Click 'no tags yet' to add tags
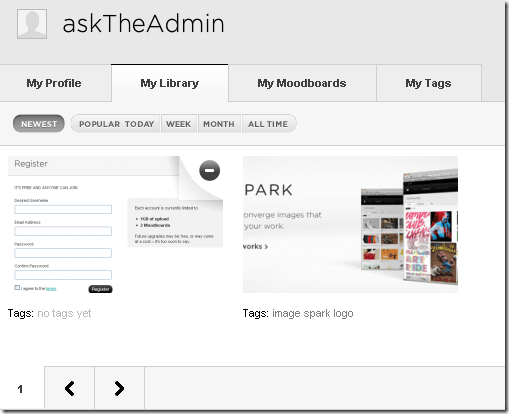 (64, 313)
